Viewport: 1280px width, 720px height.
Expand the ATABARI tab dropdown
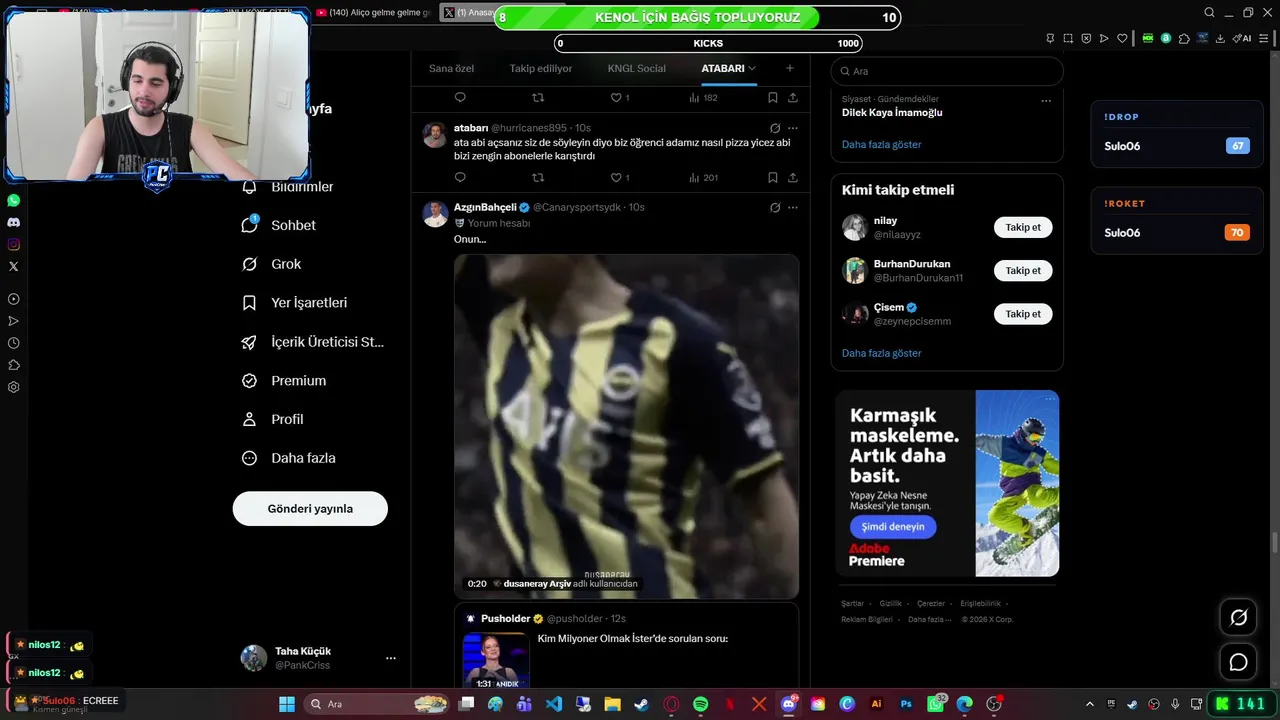[752, 68]
